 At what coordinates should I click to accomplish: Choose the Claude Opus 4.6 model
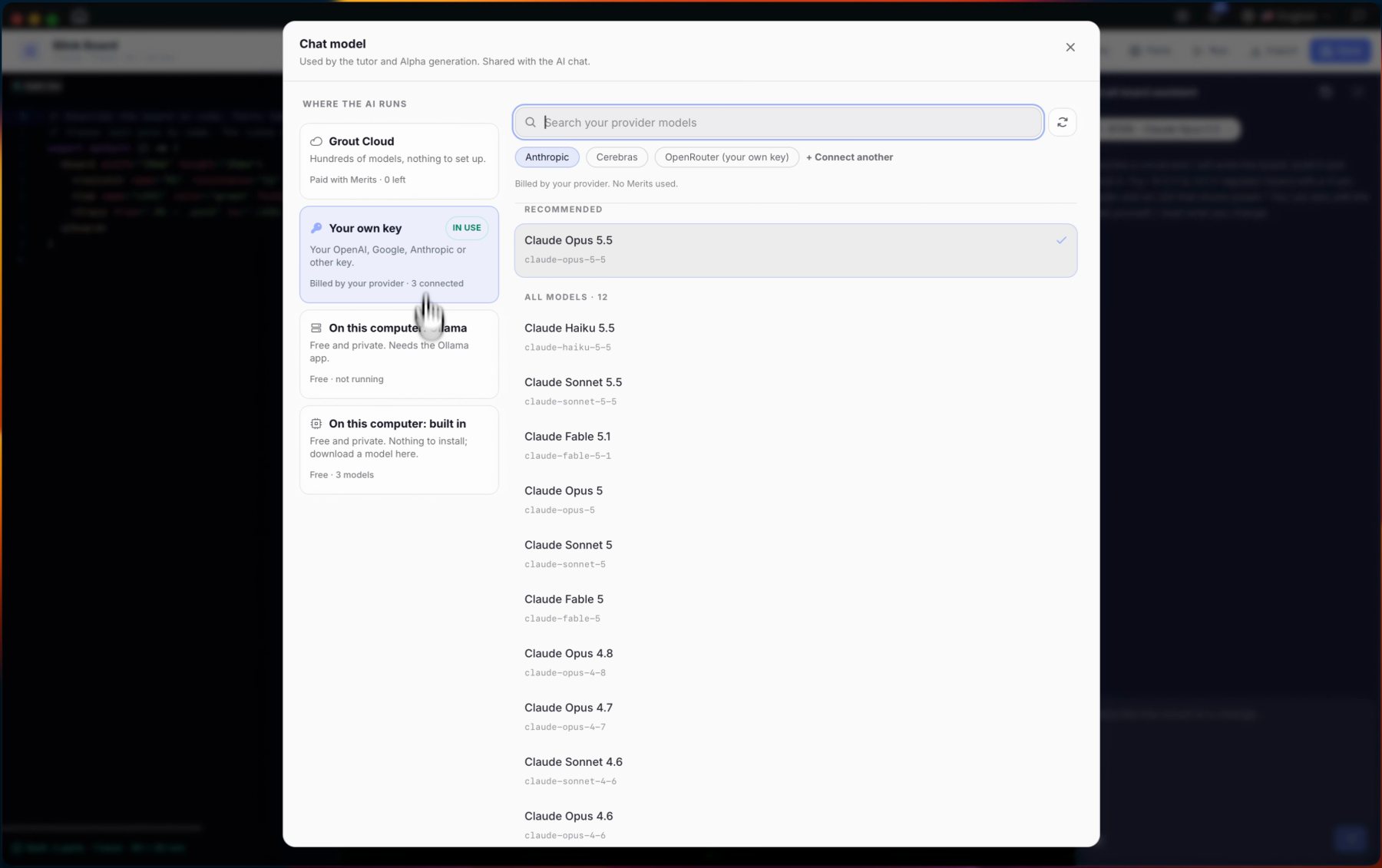click(x=795, y=825)
